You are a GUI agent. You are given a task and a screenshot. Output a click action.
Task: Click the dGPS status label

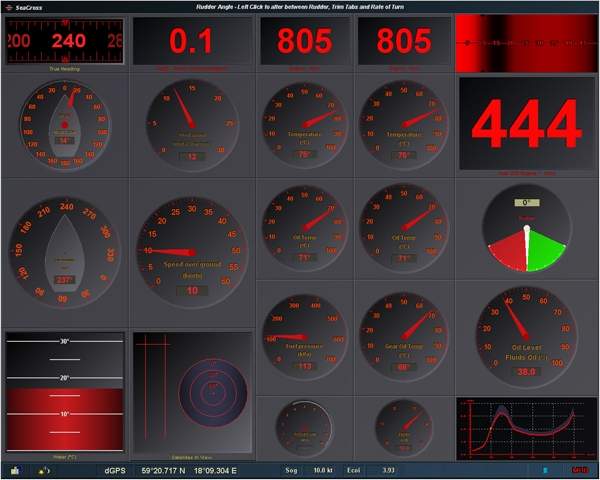click(116, 469)
